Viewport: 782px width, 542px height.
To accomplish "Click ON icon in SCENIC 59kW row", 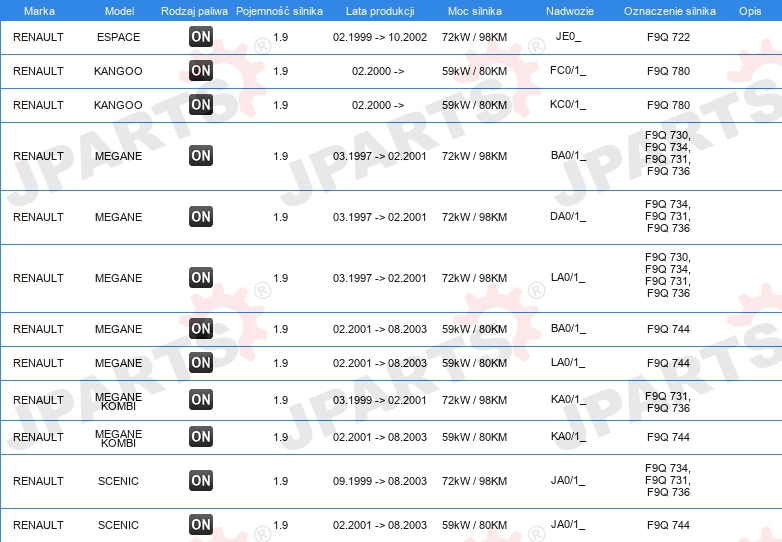I will (201, 524).
